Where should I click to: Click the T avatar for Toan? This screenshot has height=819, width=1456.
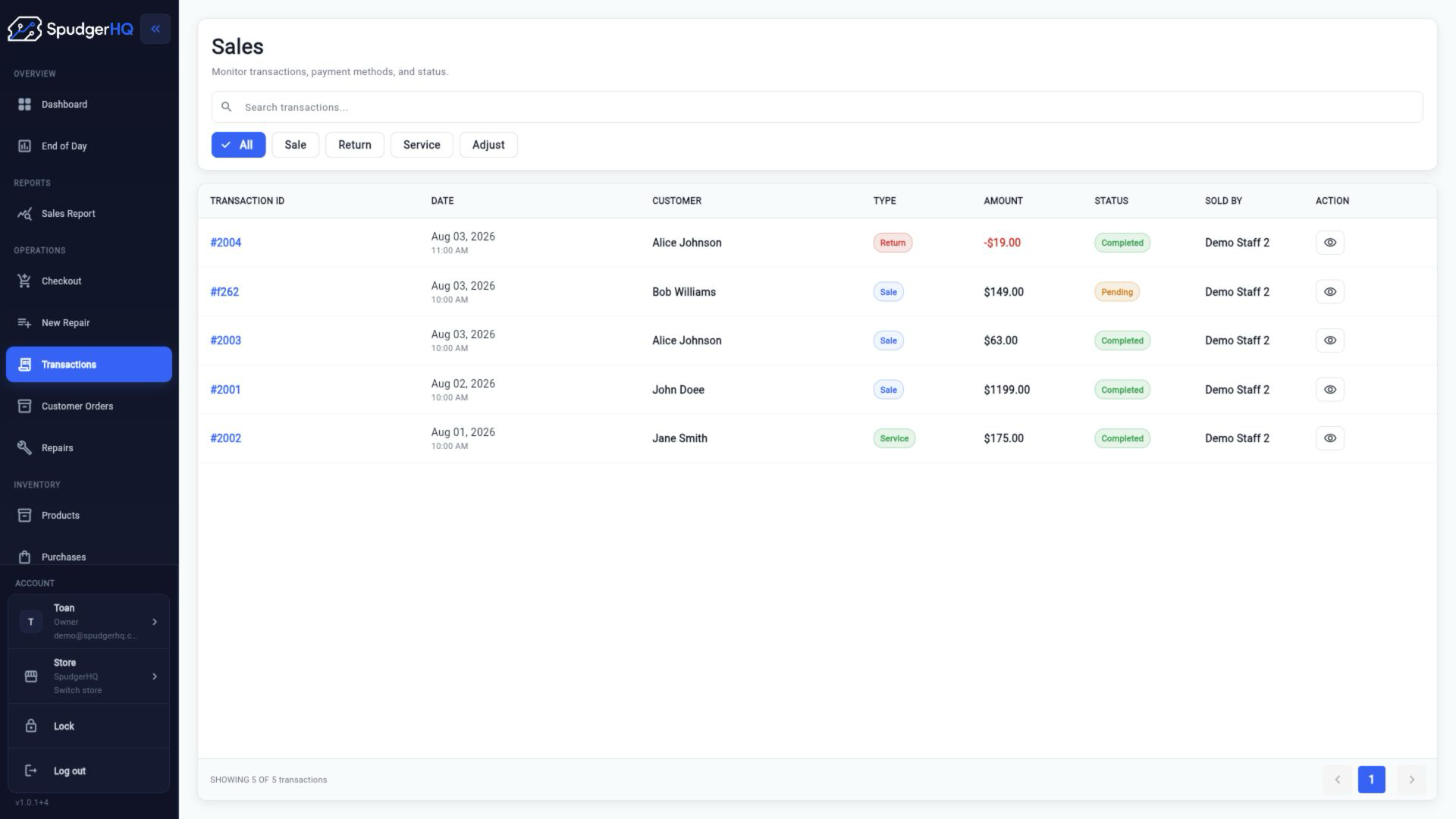[31, 622]
